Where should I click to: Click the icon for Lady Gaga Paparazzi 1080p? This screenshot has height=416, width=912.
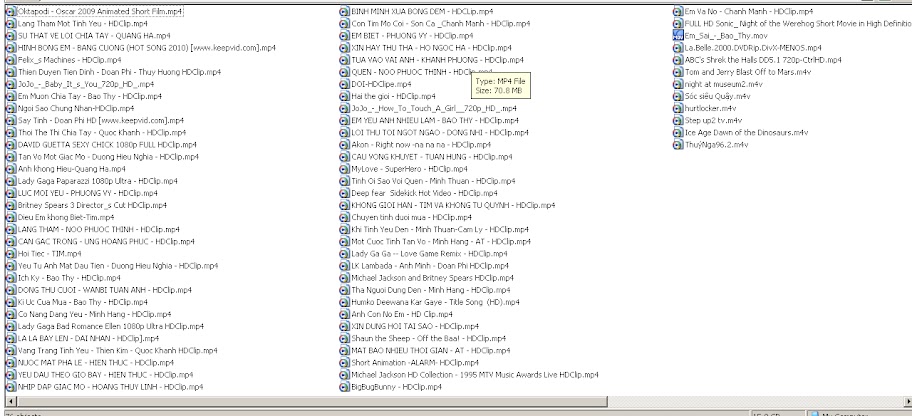tap(10, 180)
